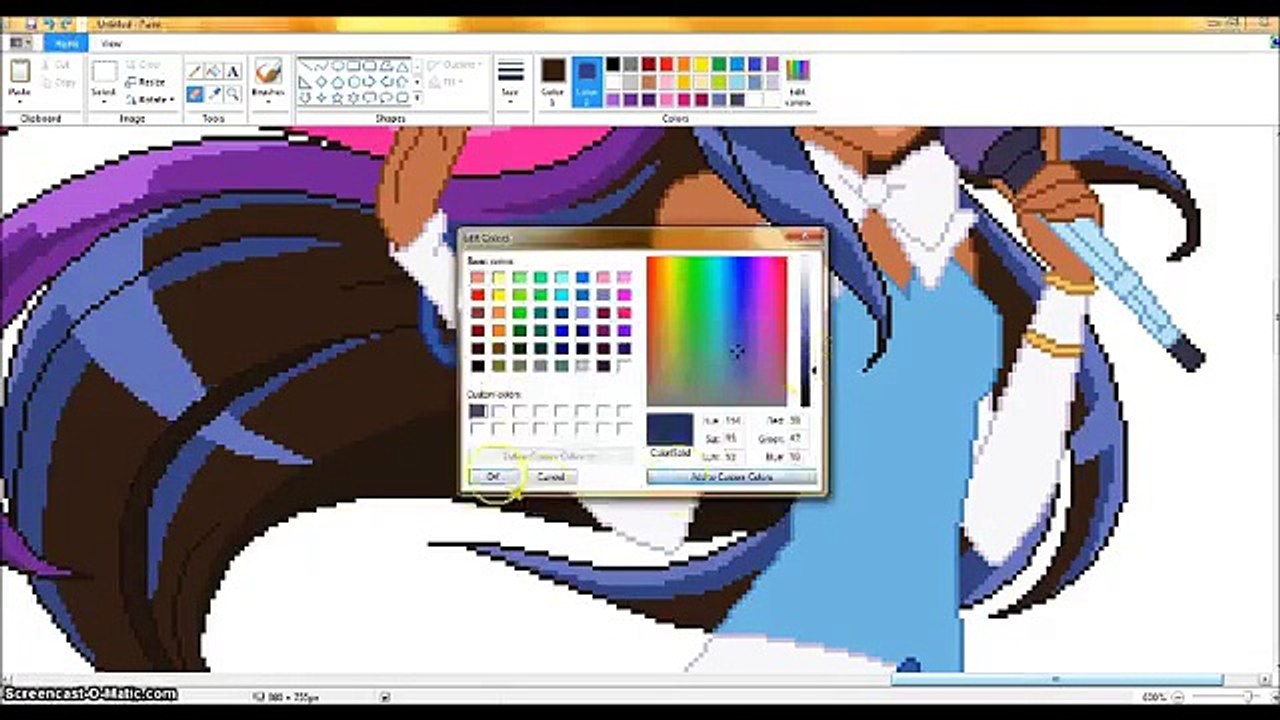Switch to the View ribbon tab
Screen dimensions: 1280x720
111,43
